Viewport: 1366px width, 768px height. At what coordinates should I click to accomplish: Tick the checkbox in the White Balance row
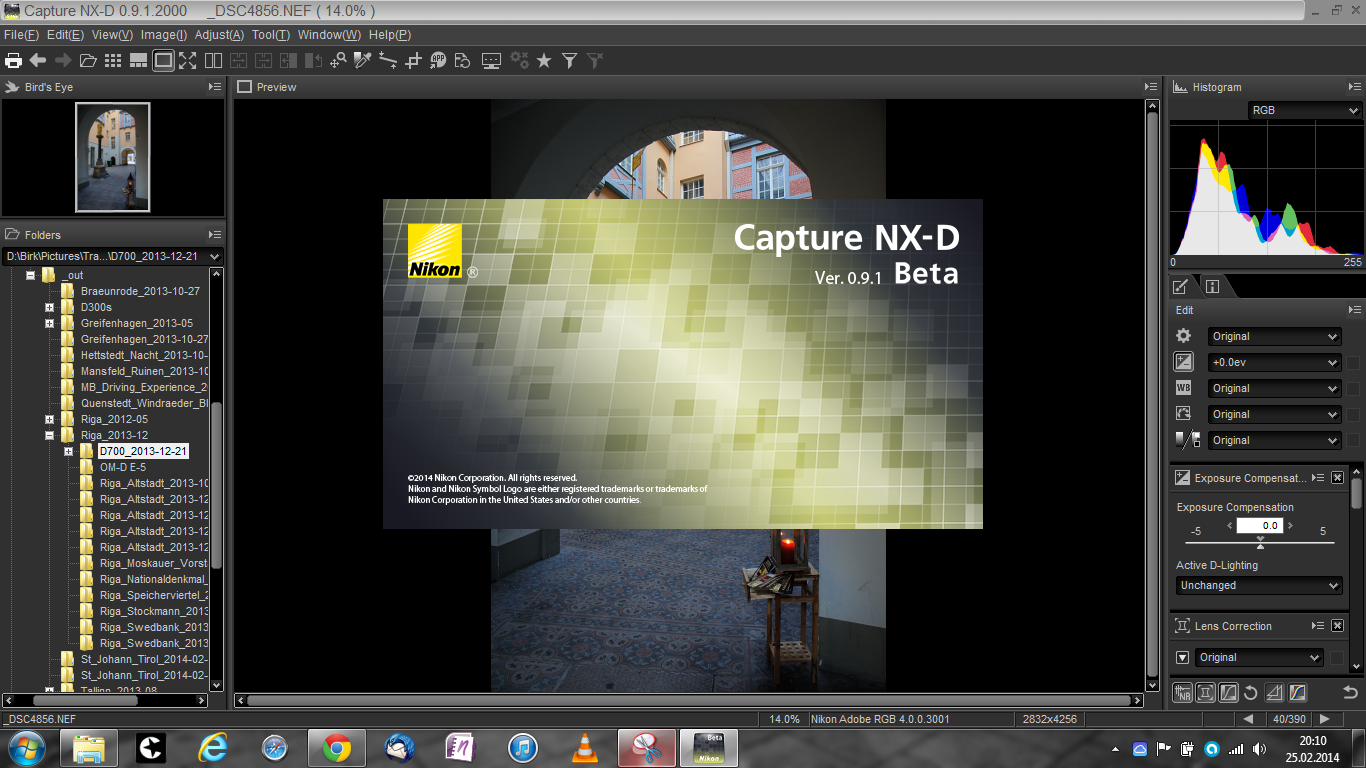point(1353,389)
